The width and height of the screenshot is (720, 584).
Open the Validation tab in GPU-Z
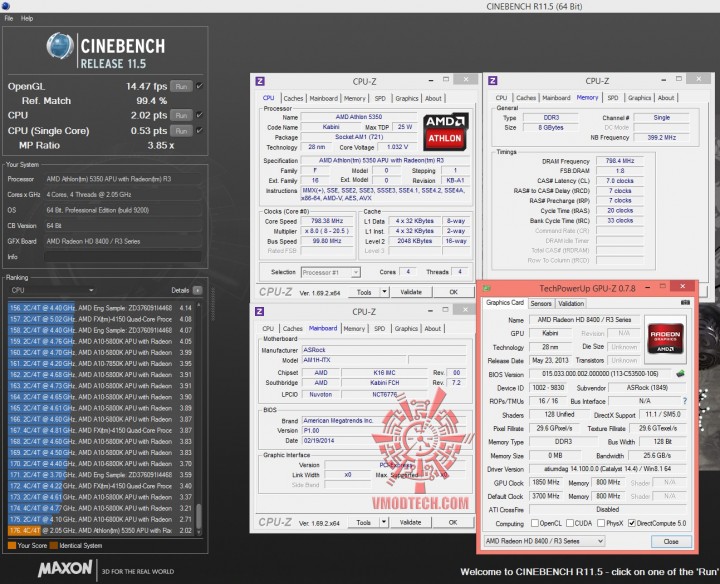571,303
